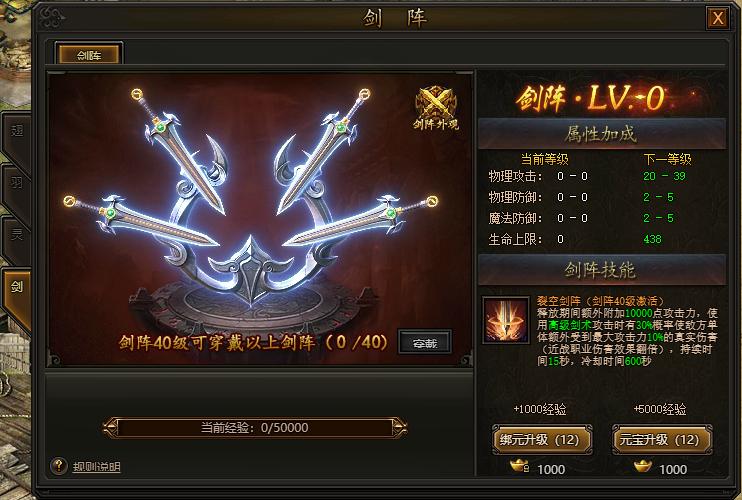Upgrade using 元宝升级 (12) button
The height and width of the screenshot is (500, 742).
click(x=662, y=439)
